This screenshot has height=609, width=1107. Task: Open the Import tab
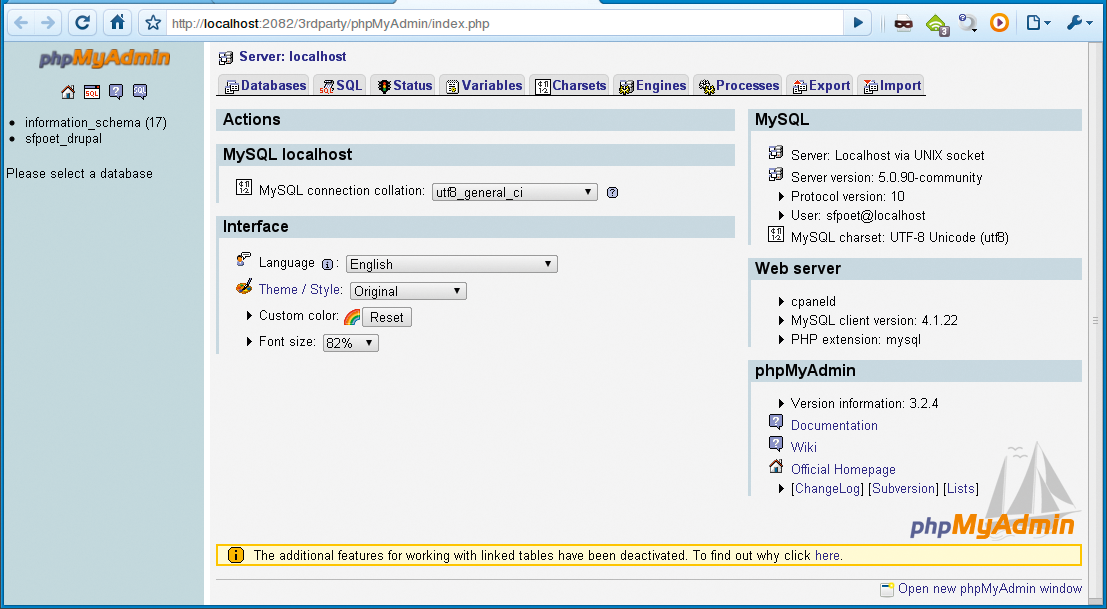(x=892, y=85)
